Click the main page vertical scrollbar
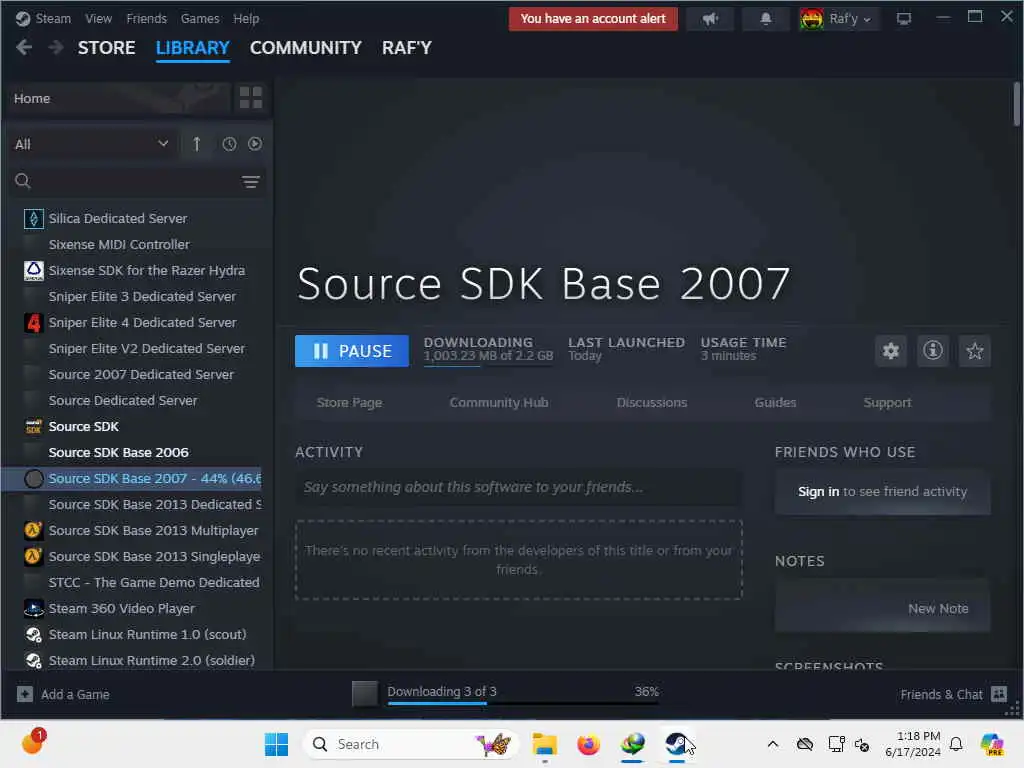This screenshot has width=1024, height=768. coord(1017,104)
